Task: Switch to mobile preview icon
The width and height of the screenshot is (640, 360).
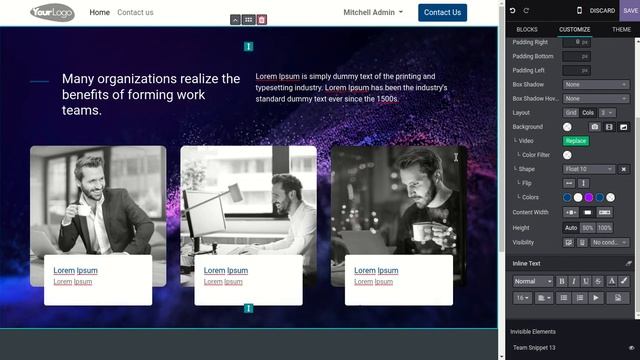Action: click(x=579, y=11)
